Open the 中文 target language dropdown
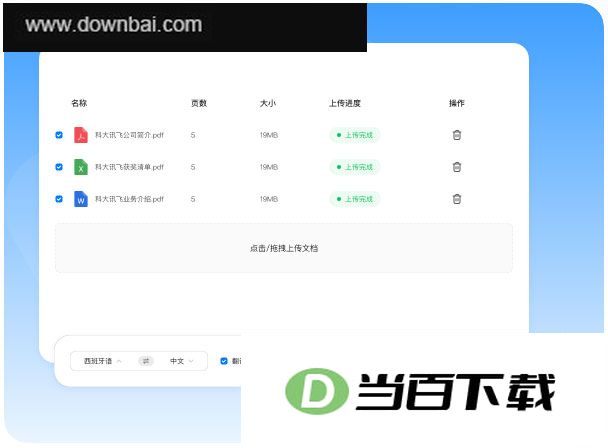The height and width of the screenshot is (448, 608). click(181, 361)
